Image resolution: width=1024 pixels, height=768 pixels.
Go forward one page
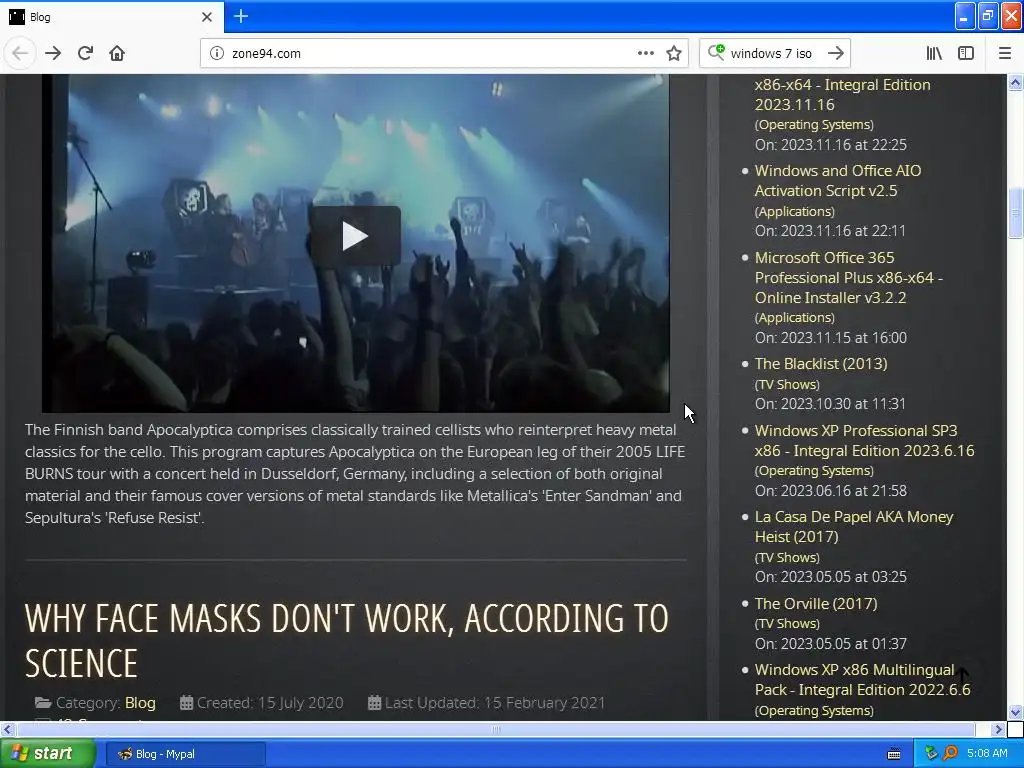(53, 53)
